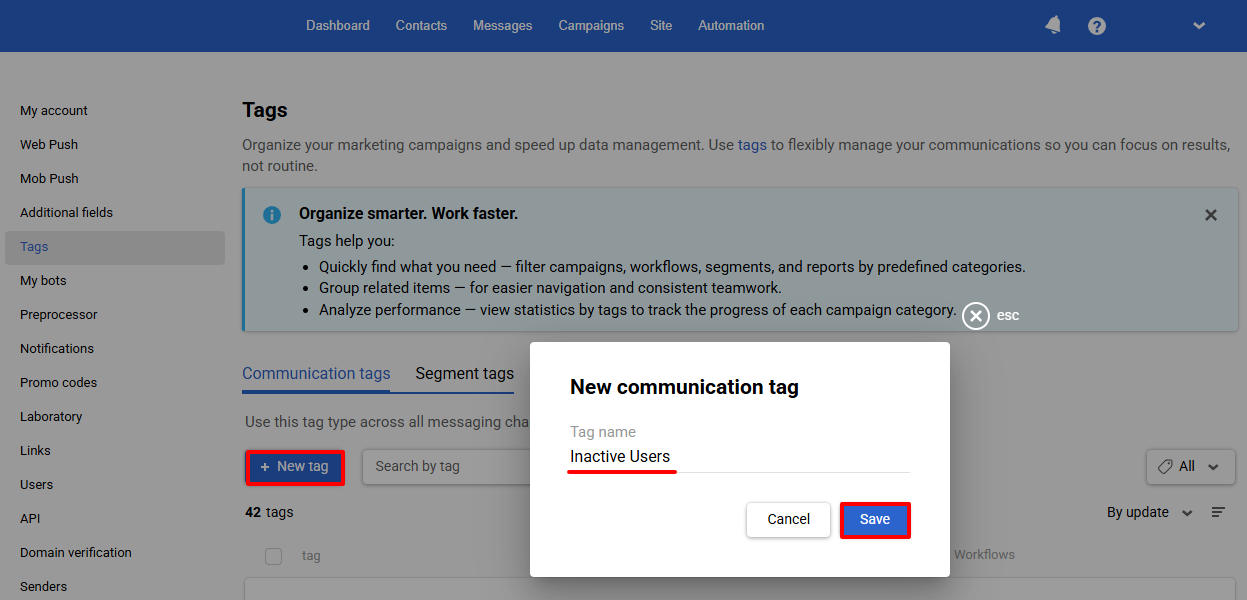This screenshot has height=600, width=1247.
Task: Click the '42 tags' count text
Action: coord(269,512)
